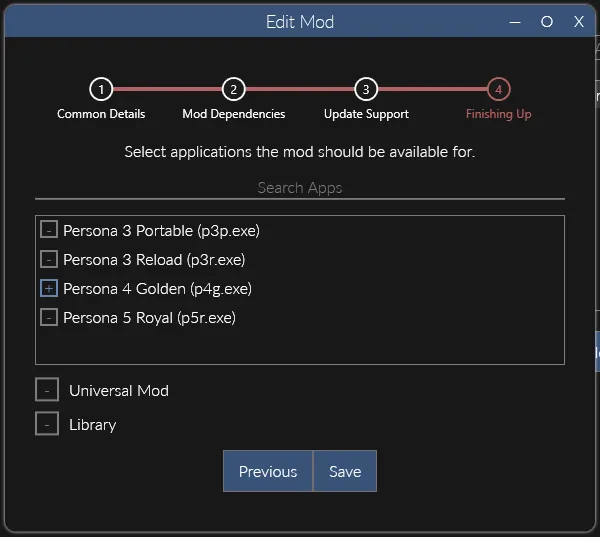Click the Library label text
Viewport: 600px width, 537px height.
[x=93, y=425]
